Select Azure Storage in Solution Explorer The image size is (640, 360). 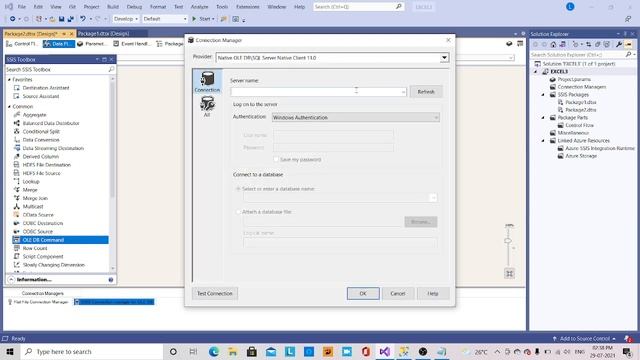point(581,156)
